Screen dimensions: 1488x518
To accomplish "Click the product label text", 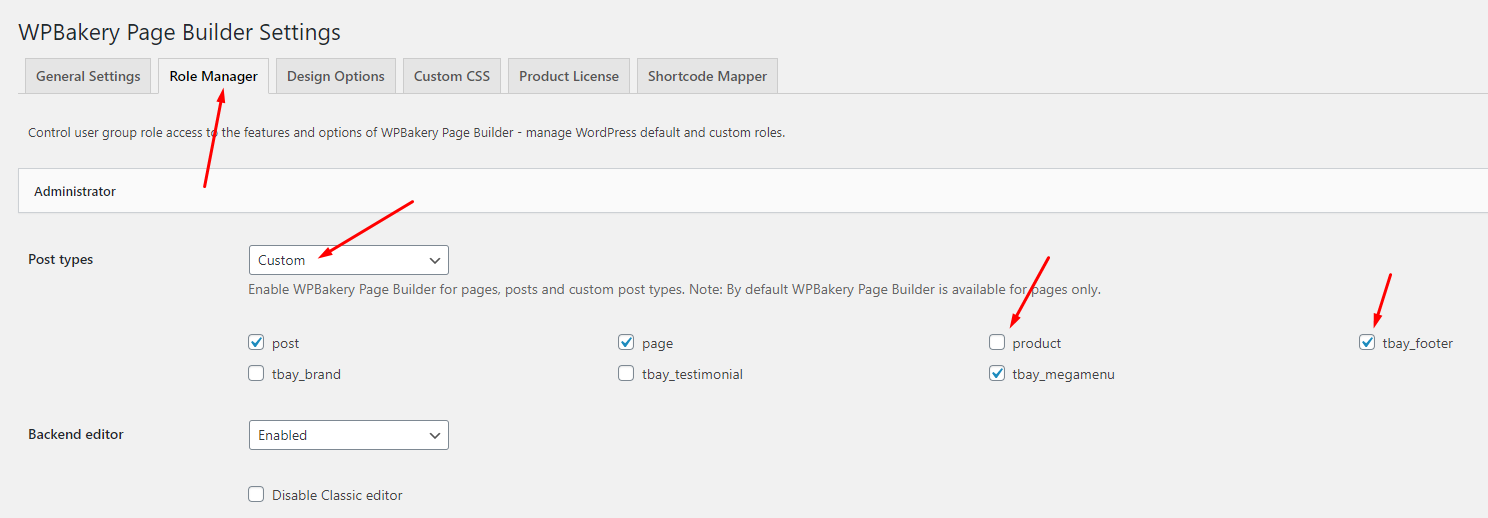I will coord(1037,343).
